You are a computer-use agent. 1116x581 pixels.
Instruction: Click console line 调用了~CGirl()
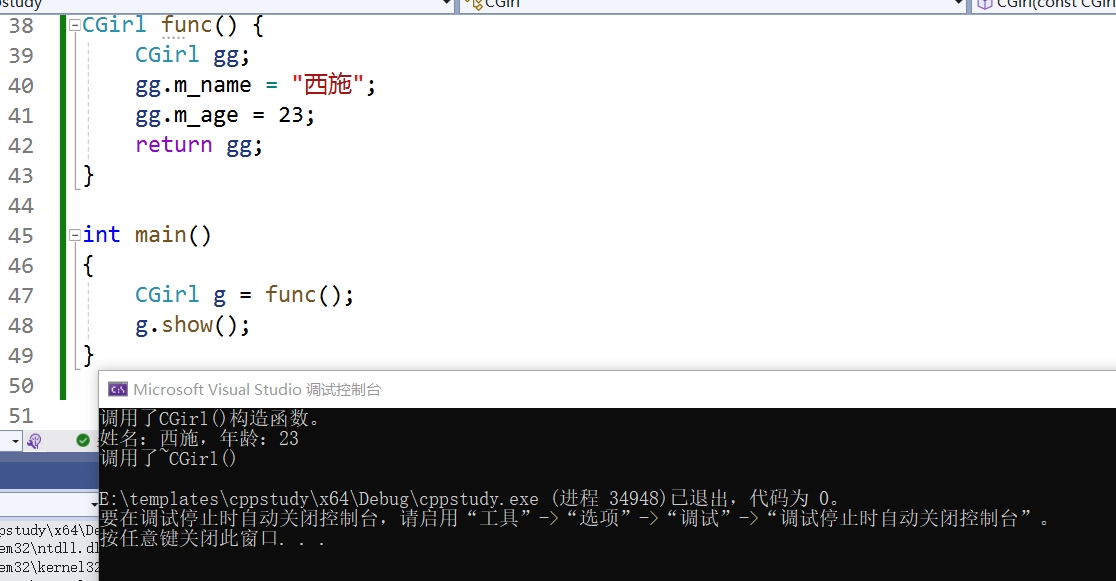pos(168,459)
